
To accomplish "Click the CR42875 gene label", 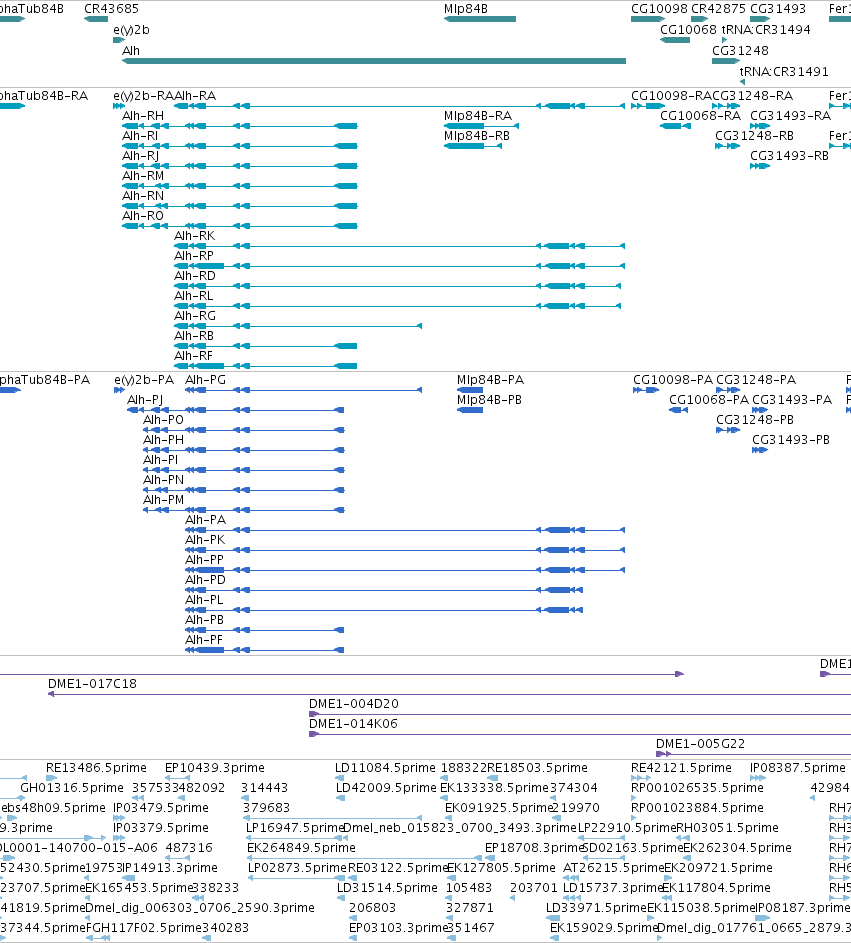I will 718,9.
